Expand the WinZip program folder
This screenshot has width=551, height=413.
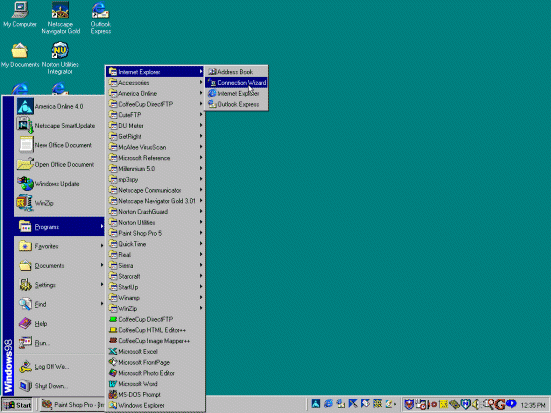point(155,309)
